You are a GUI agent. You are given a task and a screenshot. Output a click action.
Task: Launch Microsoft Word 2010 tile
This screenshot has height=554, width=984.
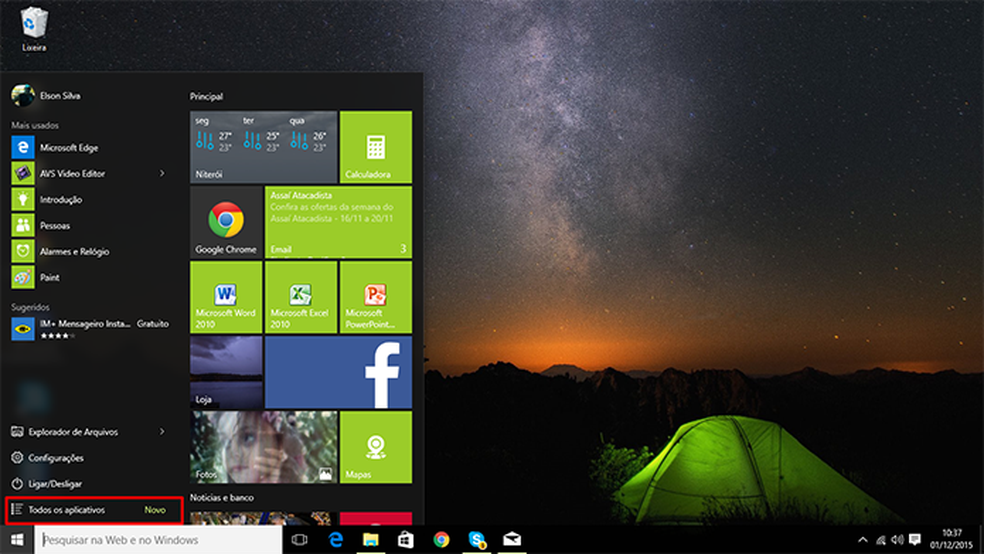click(226, 297)
